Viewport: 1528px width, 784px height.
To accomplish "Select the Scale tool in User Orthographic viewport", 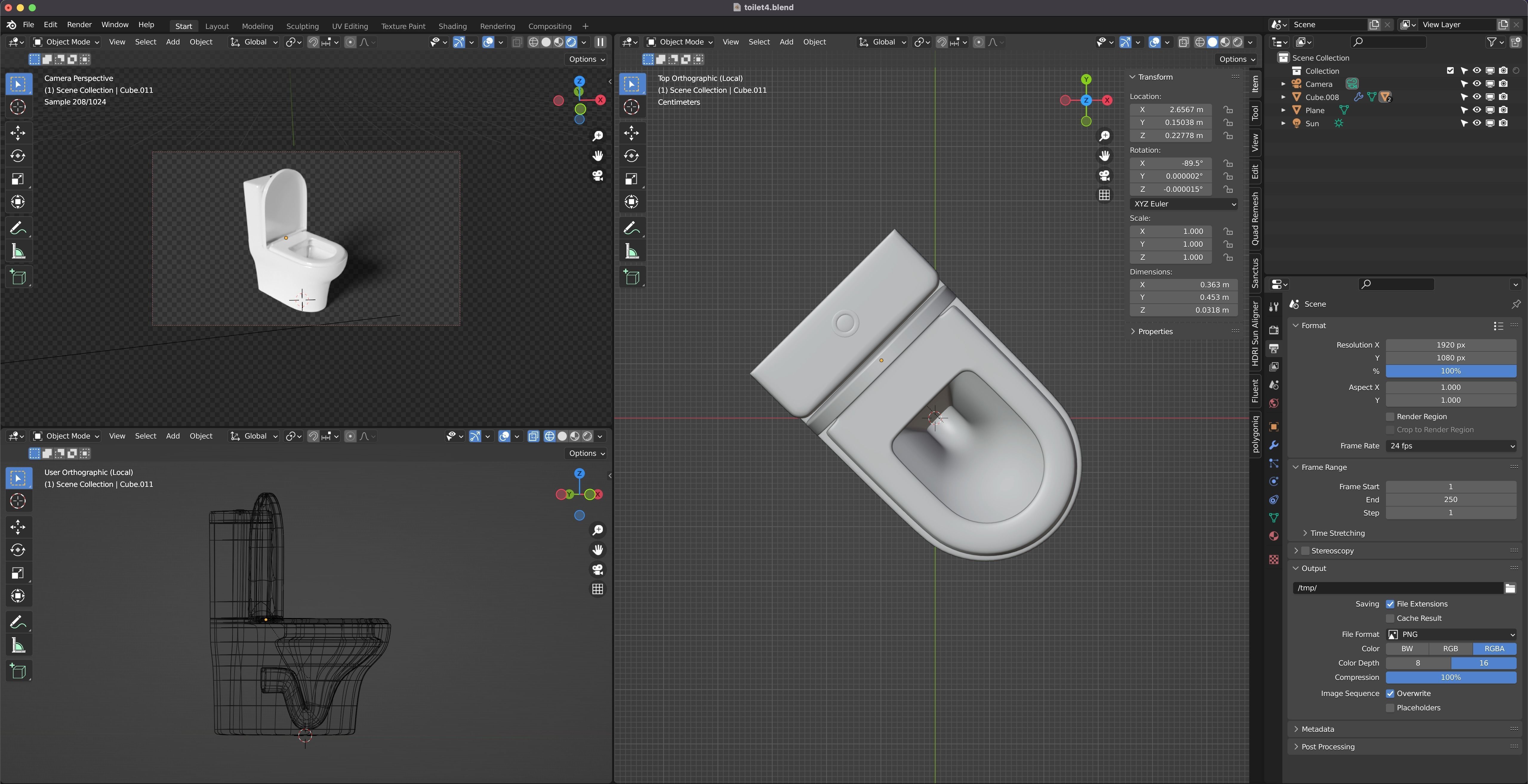I will coord(19,573).
